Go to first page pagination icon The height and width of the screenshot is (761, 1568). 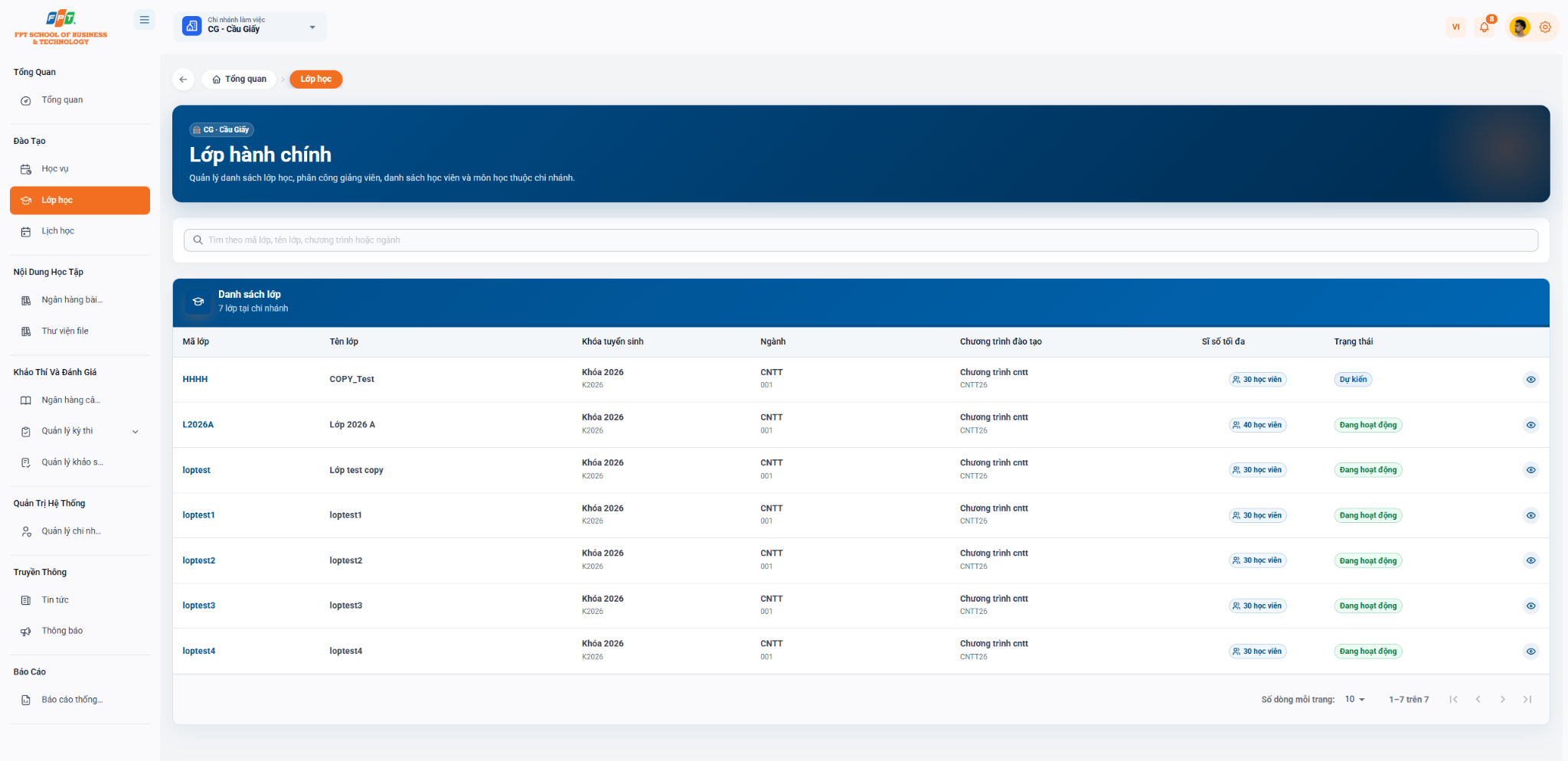tap(1453, 700)
